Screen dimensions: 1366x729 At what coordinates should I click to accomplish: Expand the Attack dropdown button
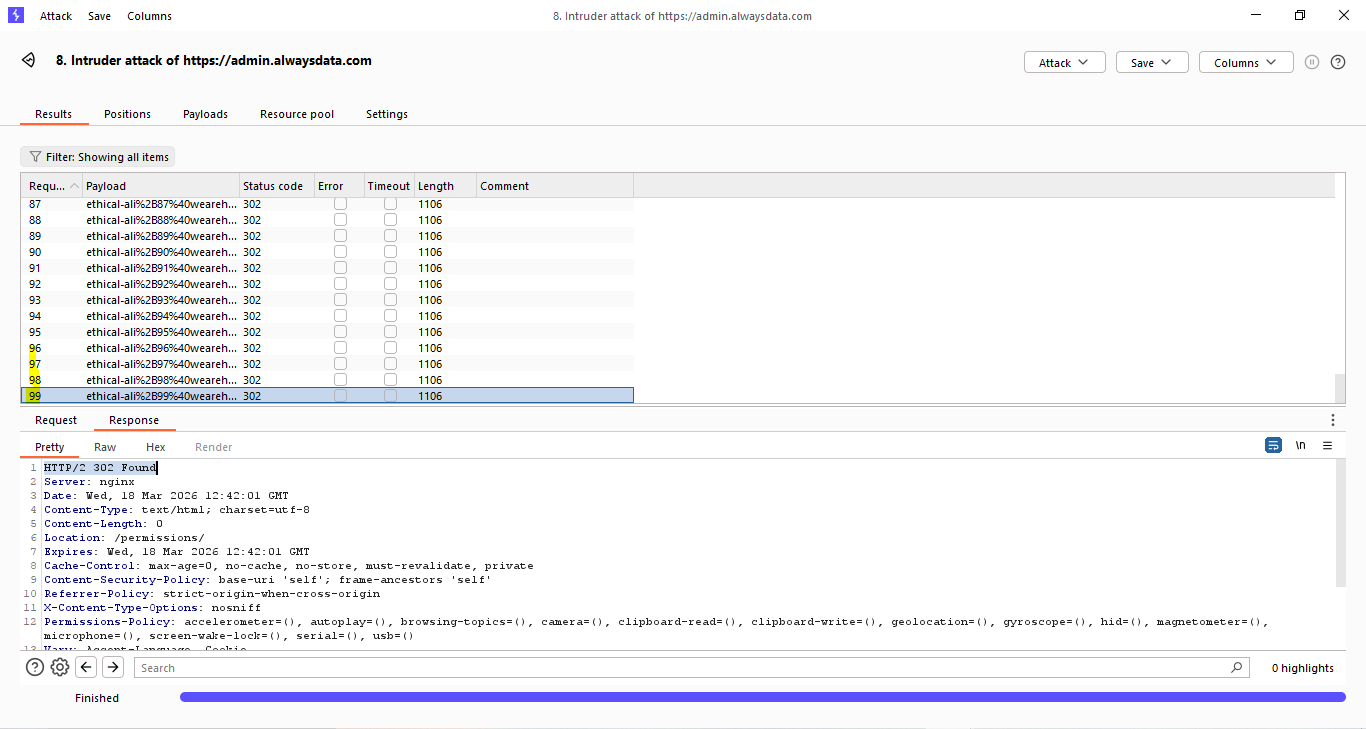(1064, 62)
